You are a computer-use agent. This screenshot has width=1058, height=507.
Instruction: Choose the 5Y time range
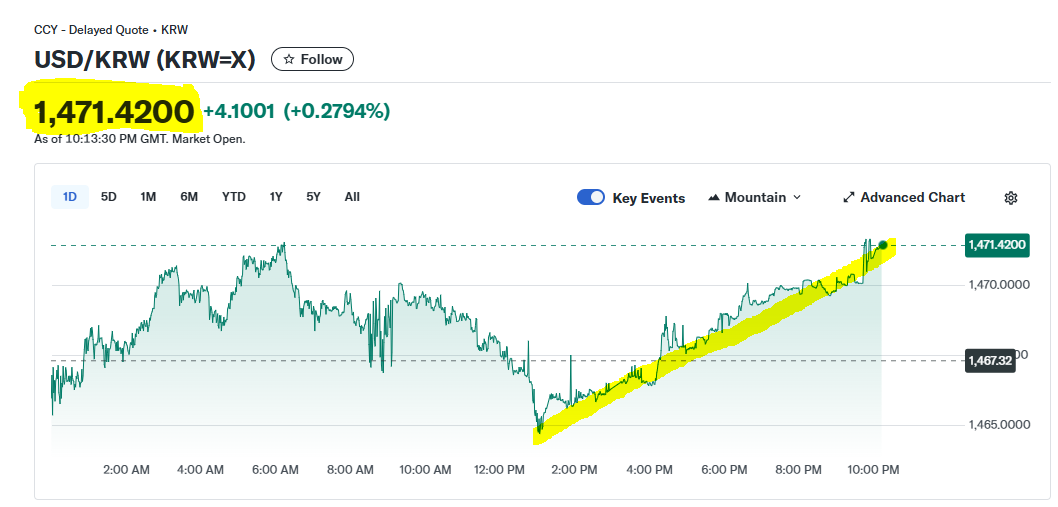point(313,197)
